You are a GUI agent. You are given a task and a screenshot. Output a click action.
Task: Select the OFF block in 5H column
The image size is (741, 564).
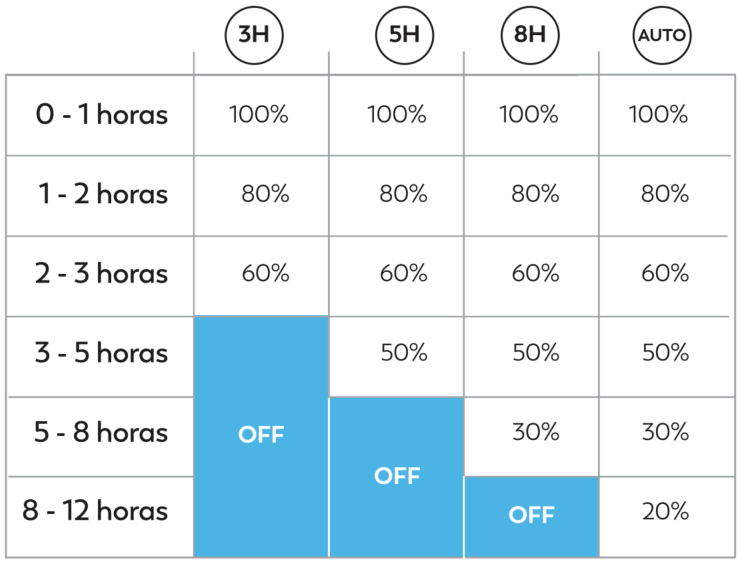[x=396, y=477]
